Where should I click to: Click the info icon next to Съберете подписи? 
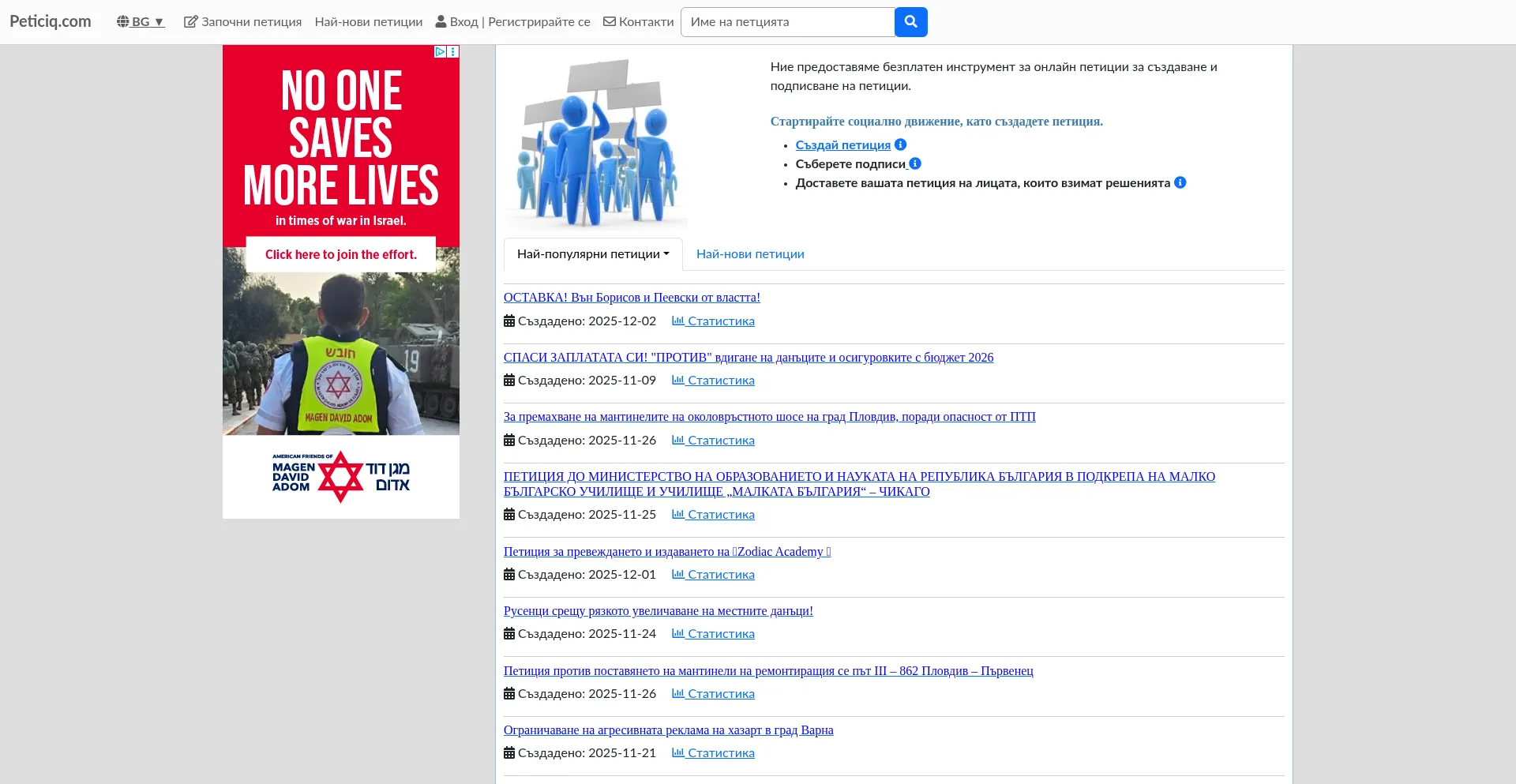[x=915, y=163]
